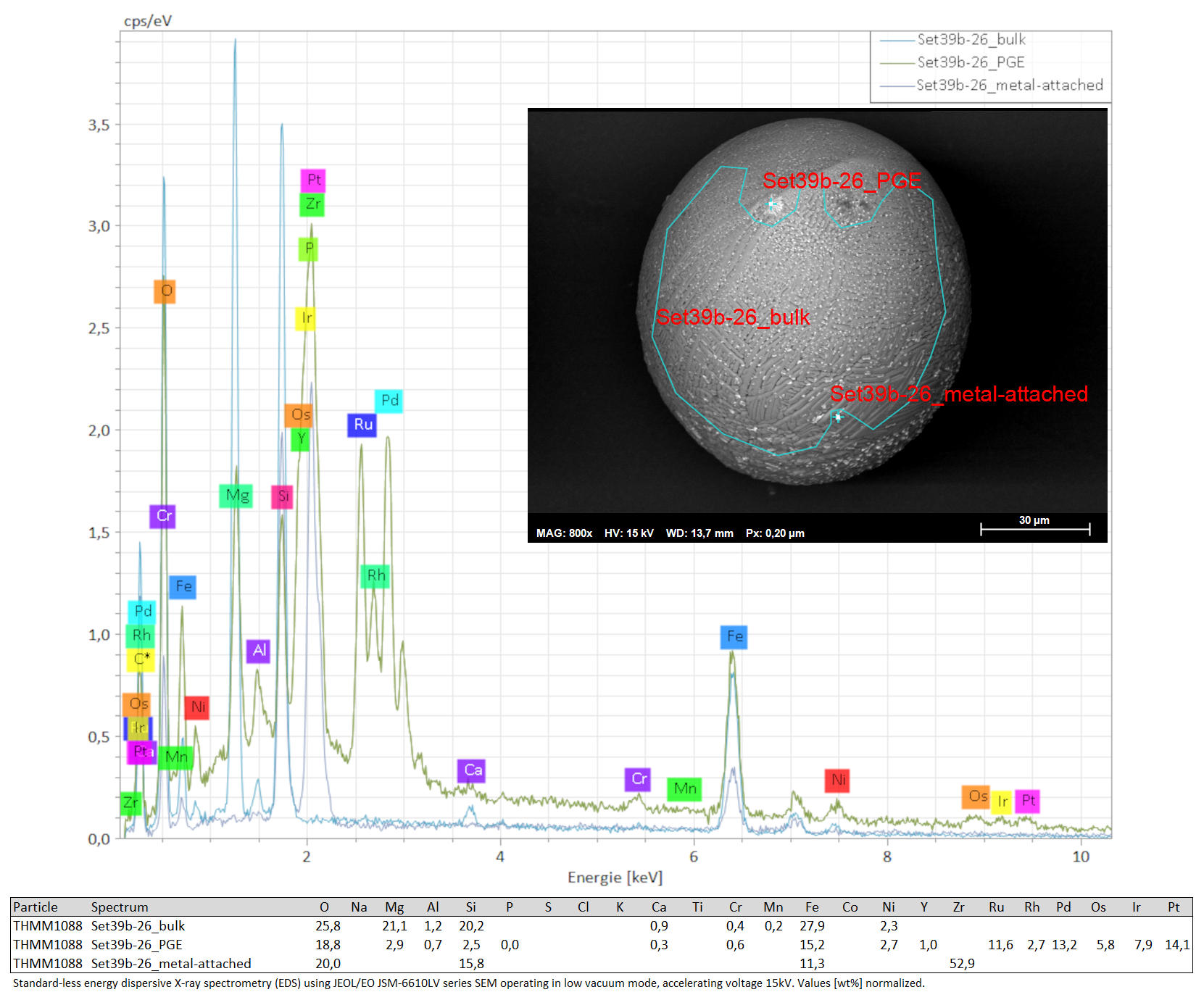Click the Fe value 27,9 in the bulk row
The height and width of the screenshot is (1000, 1204).
(x=812, y=926)
